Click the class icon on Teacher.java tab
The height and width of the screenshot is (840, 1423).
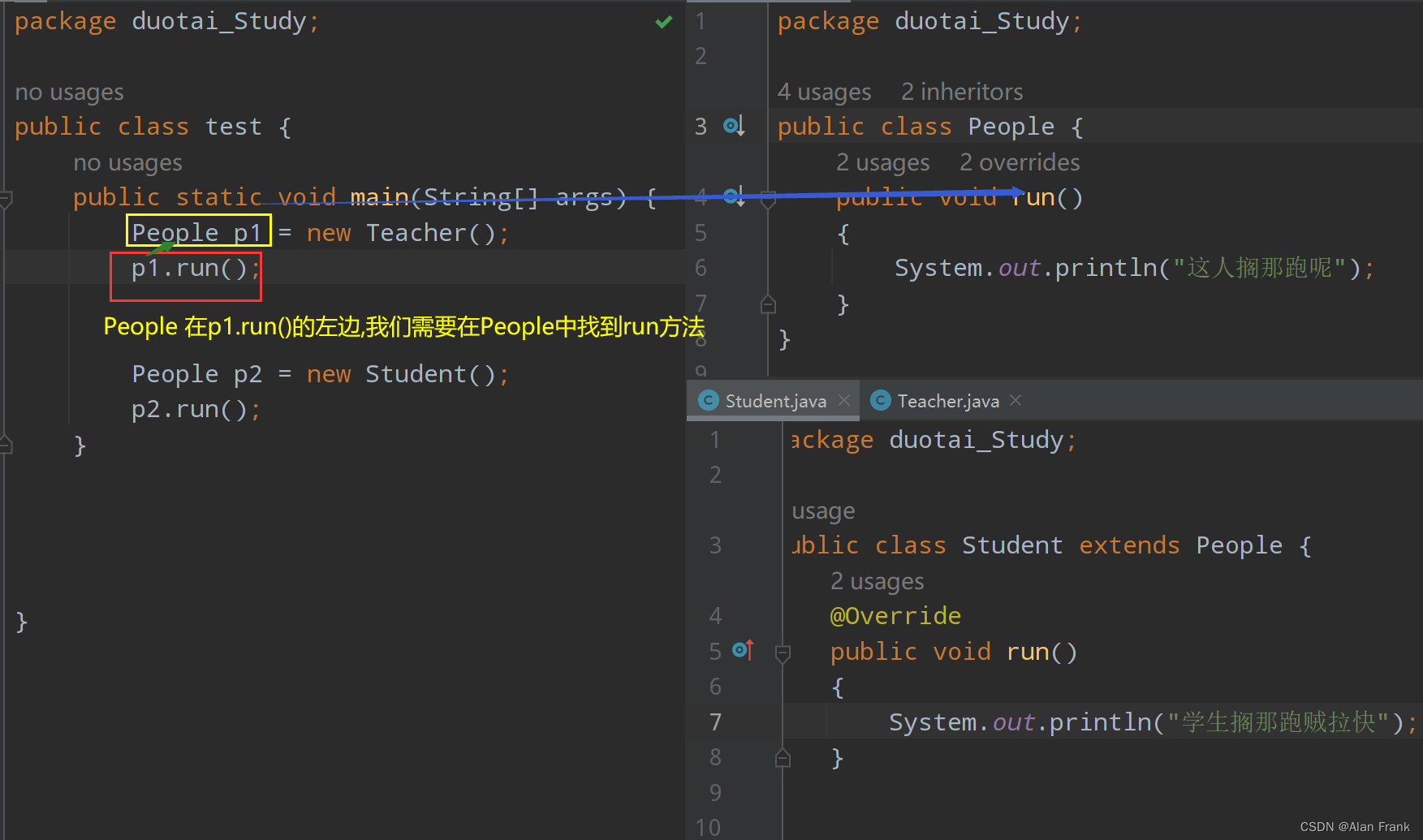point(881,400)
